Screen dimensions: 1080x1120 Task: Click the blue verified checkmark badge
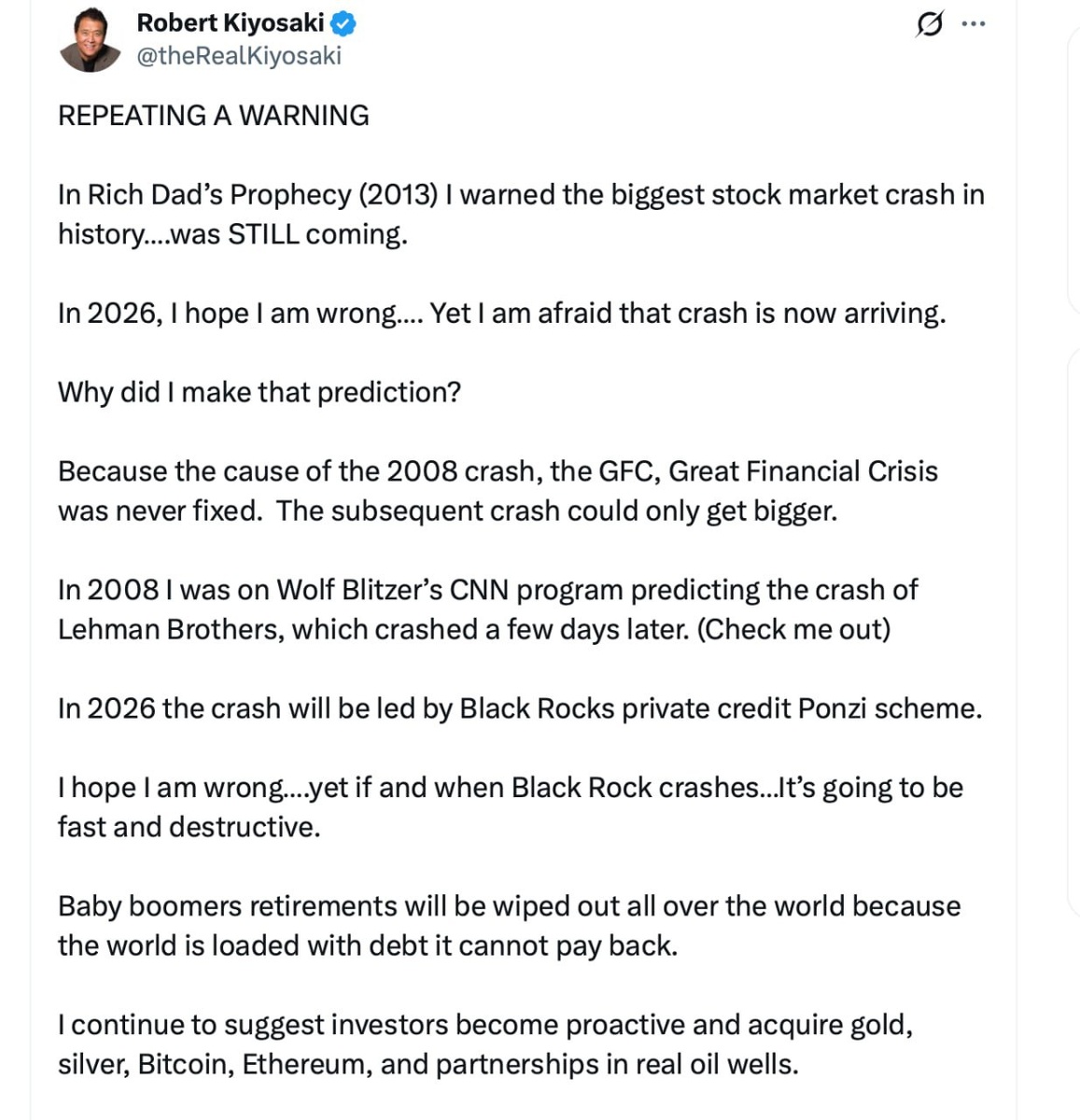coord(344,22)
